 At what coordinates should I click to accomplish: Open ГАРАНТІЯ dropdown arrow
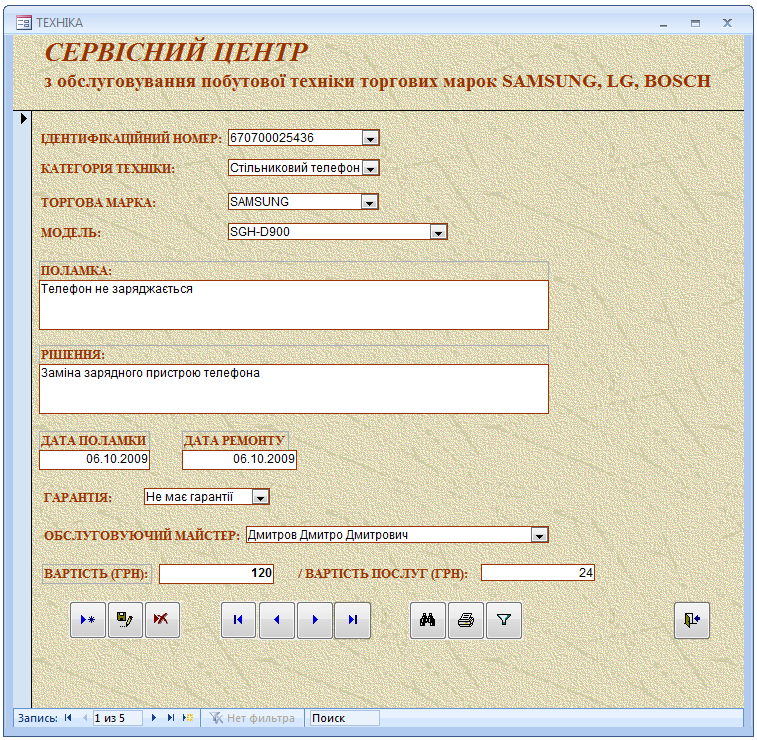260,497
